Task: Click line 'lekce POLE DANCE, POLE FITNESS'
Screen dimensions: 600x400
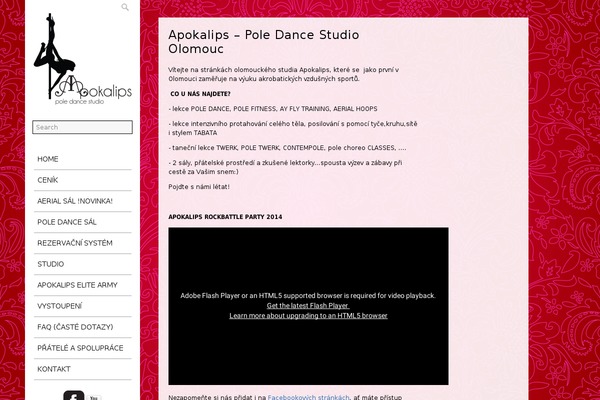Action: [x=273, y=109]
